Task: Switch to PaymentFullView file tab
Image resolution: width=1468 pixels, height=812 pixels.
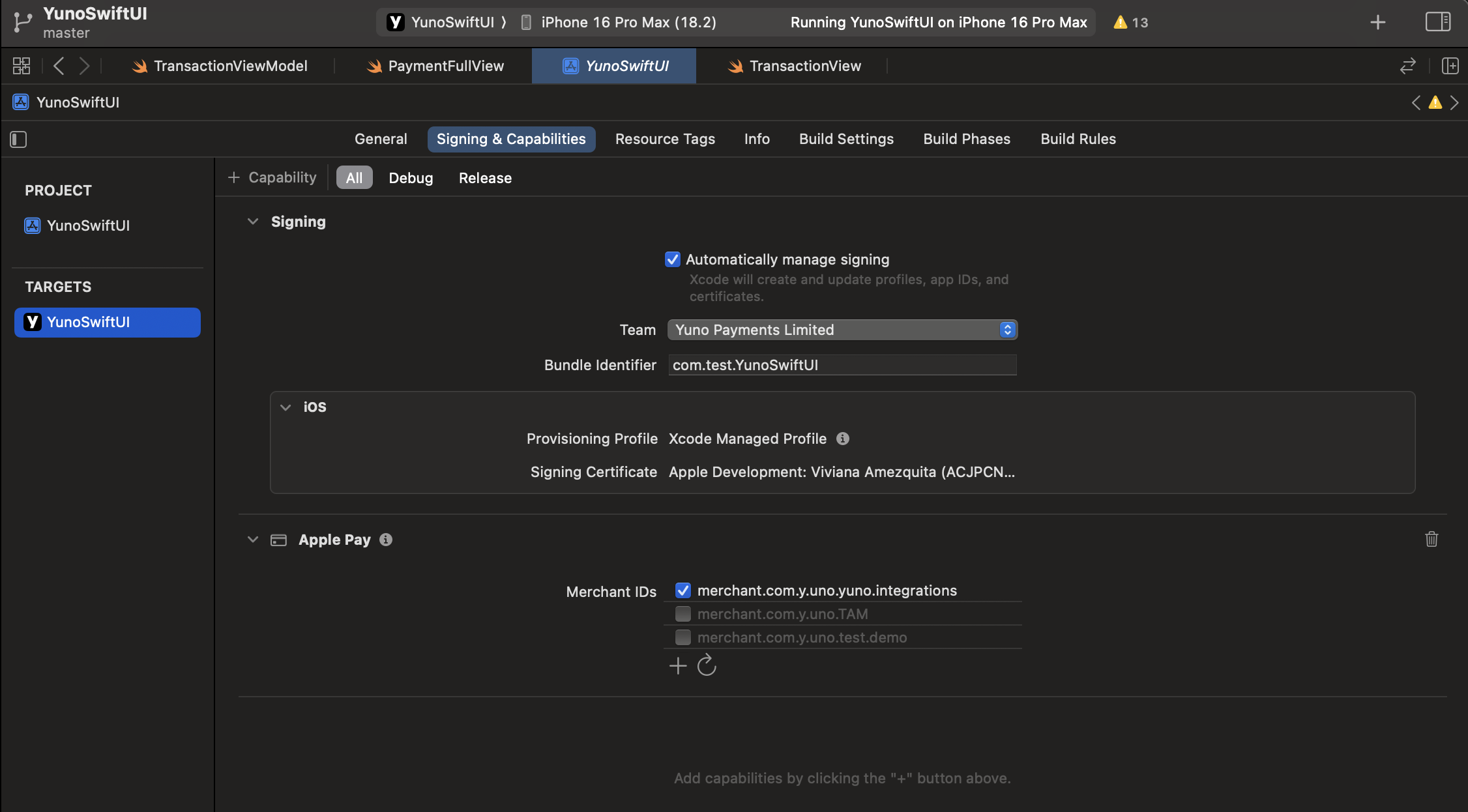Action: click(435, 66)
